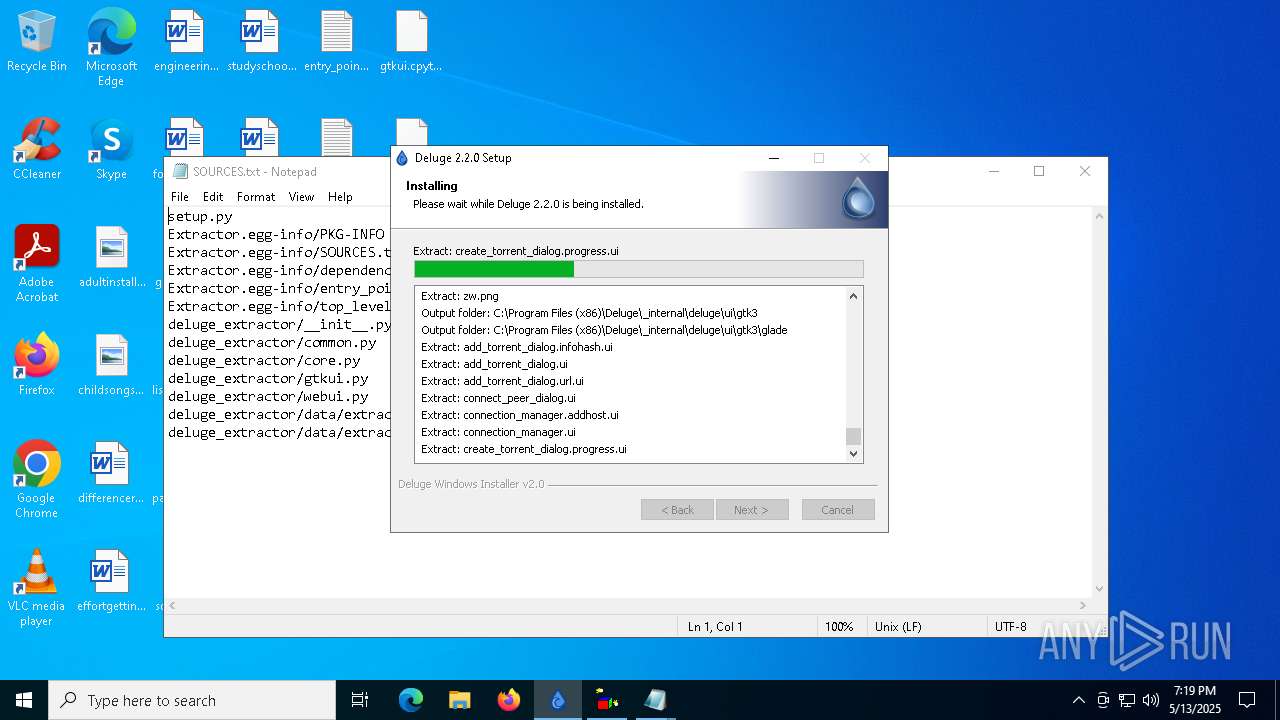Maximize the Notepad window
Image resolution: width=1280 pixels, height=720 pixels.
pyautogui.click(x=1039, y=171)
